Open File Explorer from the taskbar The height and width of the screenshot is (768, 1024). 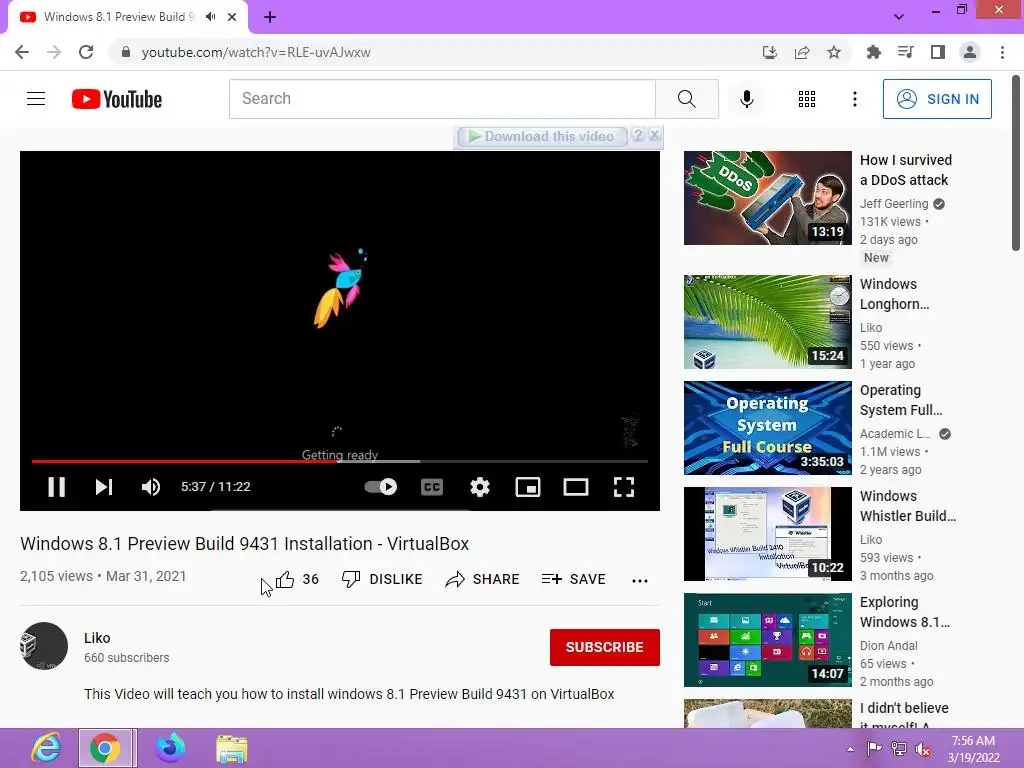[x=232, y=748]
